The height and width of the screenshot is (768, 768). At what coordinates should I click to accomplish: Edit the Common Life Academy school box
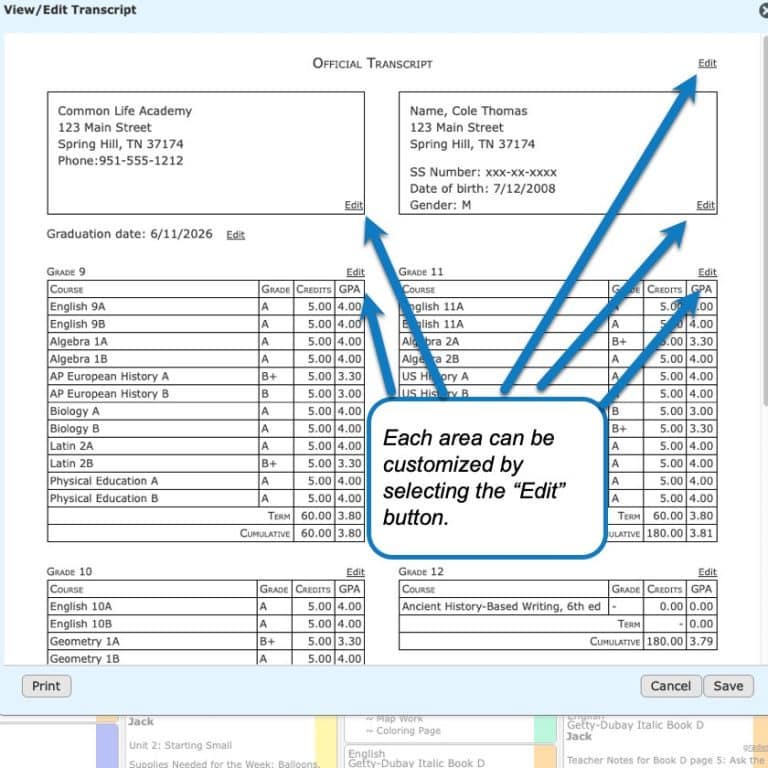coord(353,205)
